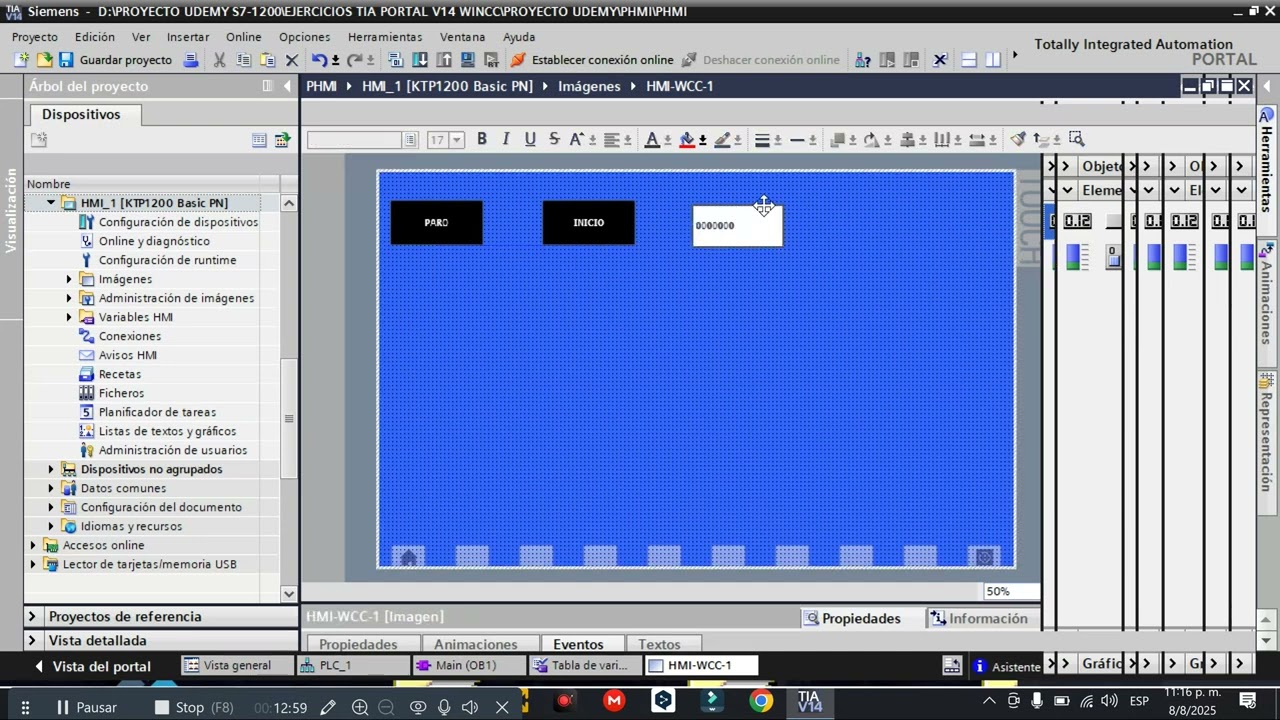Click Establecer conexión online button
1280x720 pixels.
[593, 60]
